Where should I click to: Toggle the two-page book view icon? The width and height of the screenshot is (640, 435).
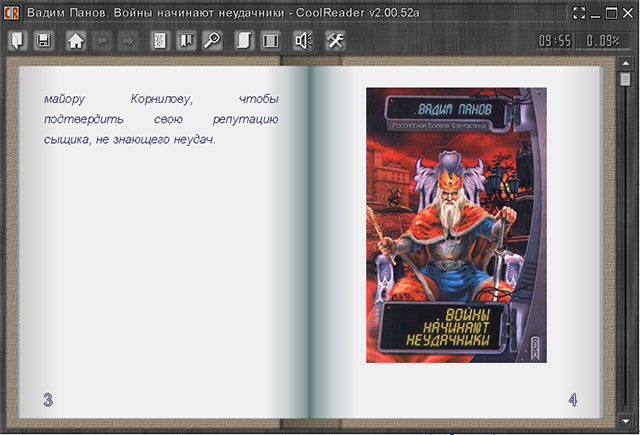270,40
